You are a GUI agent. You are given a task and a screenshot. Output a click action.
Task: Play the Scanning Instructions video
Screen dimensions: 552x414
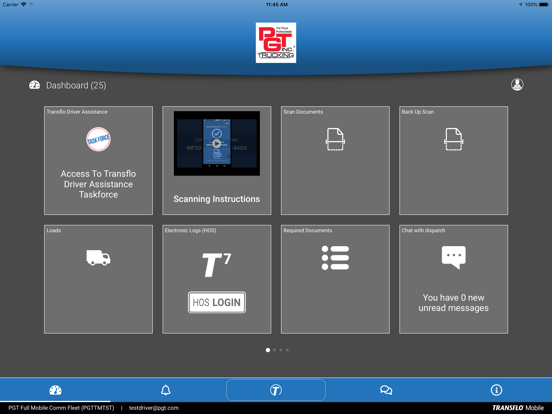(217, 143)
